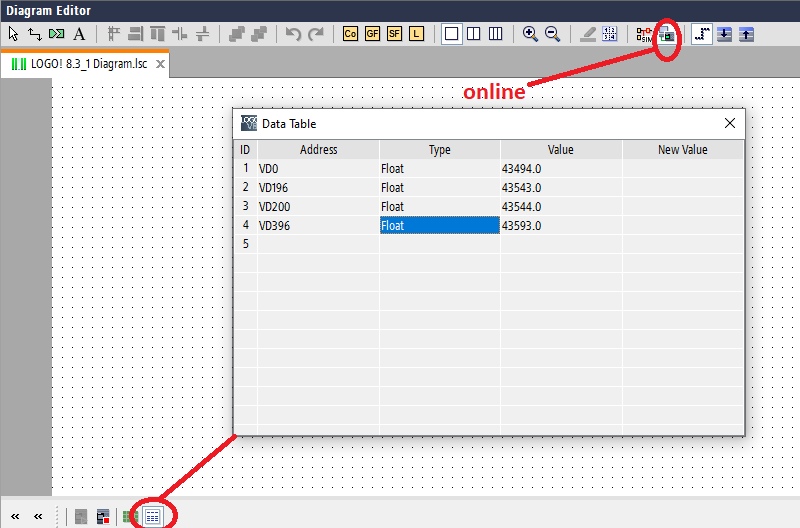Image resolution: width=800 pixels, height=528 pixels.
Task: Click the Type cell of VD0 row
Action: pos(440,168)
